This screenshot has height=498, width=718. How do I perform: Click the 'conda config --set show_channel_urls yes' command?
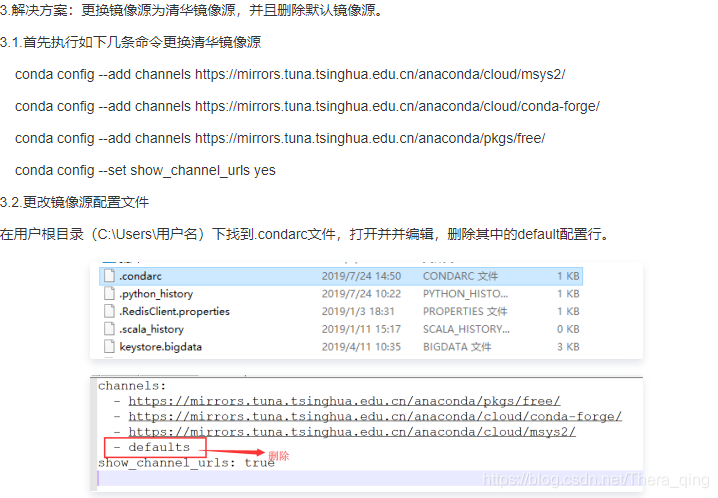[x=145, y=170]
